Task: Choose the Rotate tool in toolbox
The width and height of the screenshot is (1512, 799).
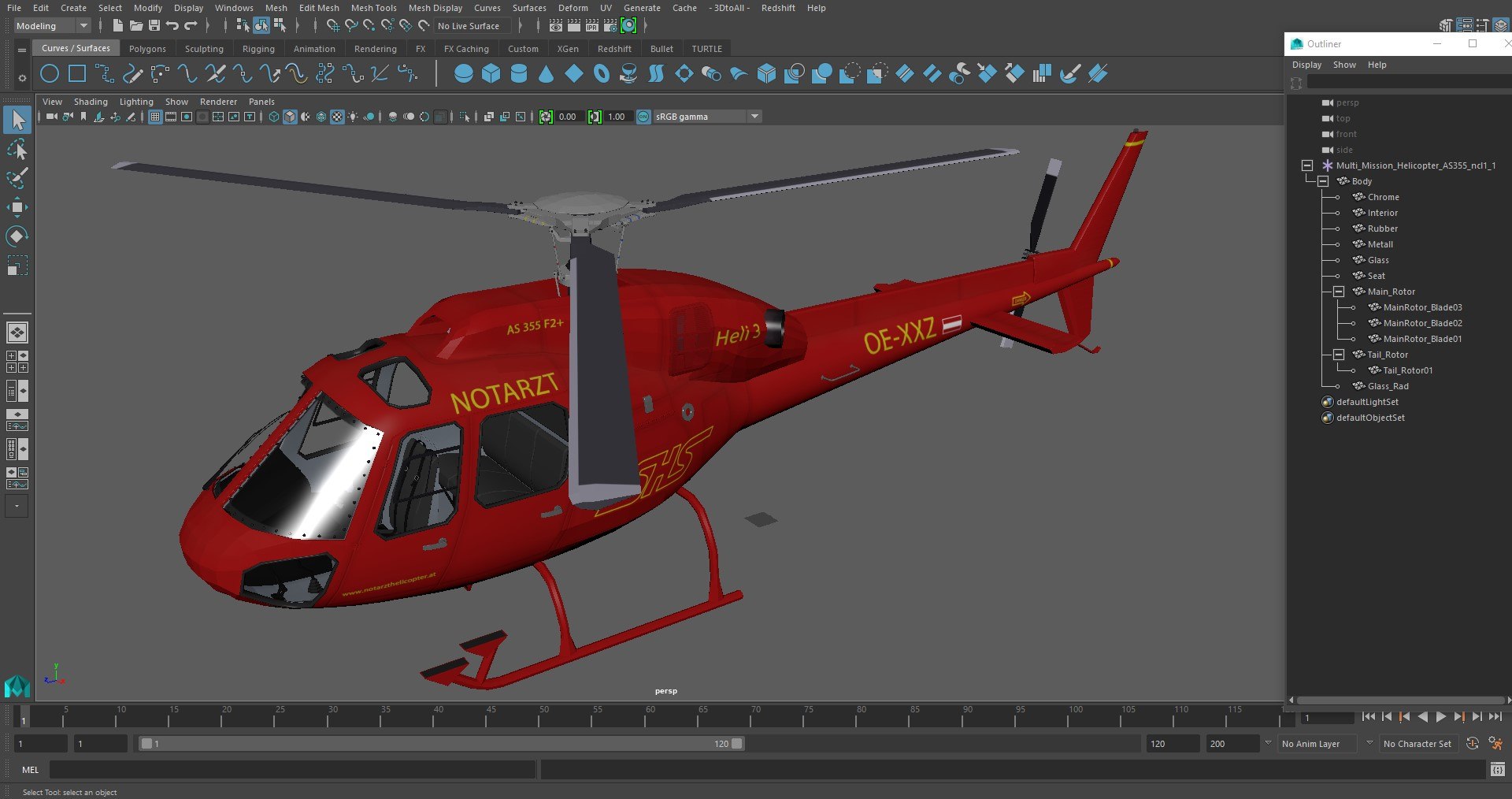Action: point(17,236)
